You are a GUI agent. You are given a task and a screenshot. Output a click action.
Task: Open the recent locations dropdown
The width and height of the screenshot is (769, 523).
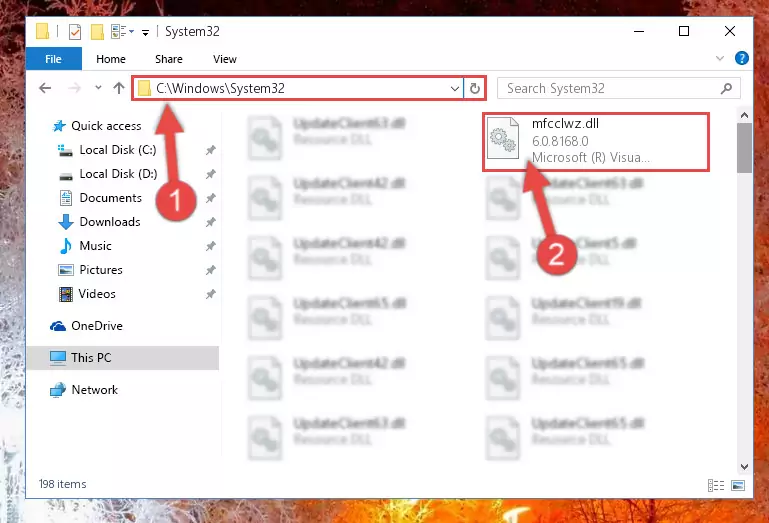98,88
